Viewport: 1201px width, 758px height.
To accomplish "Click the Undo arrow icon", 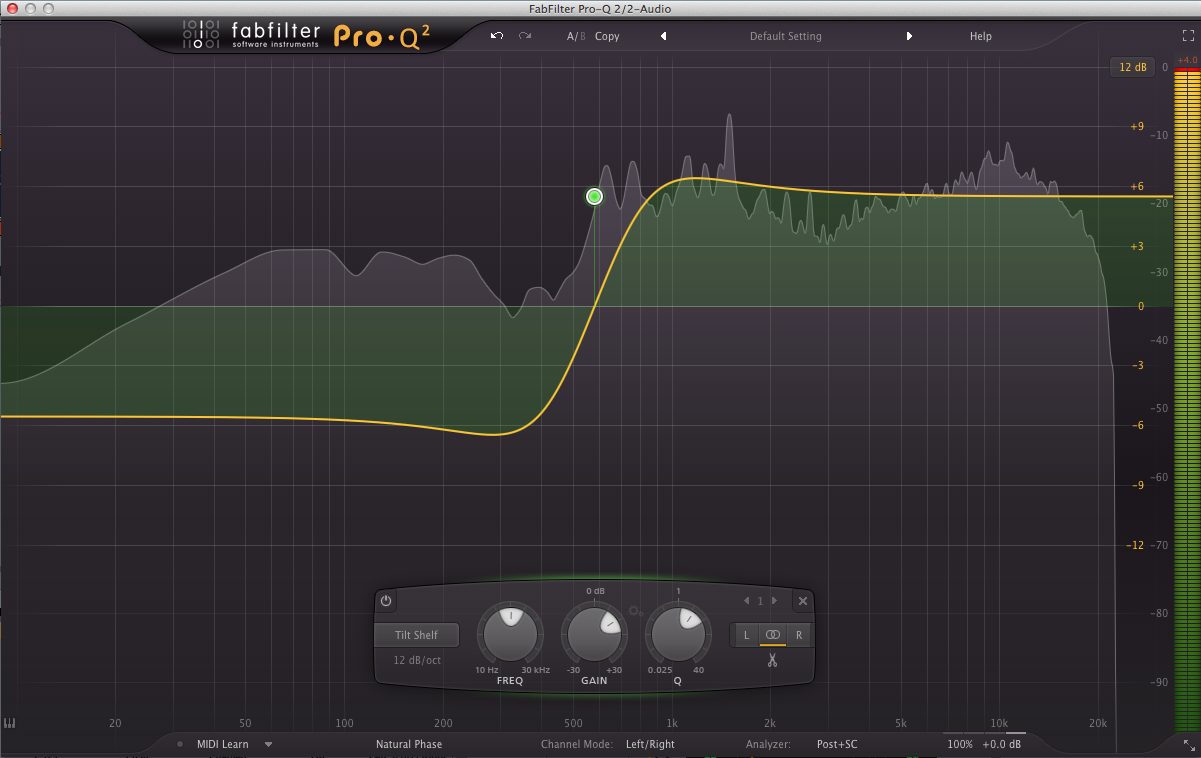I will (x=497, y=36).
